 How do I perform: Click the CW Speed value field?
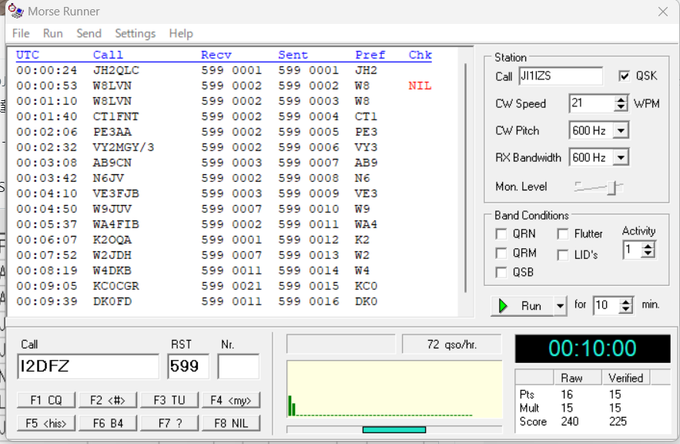point(592,103)
